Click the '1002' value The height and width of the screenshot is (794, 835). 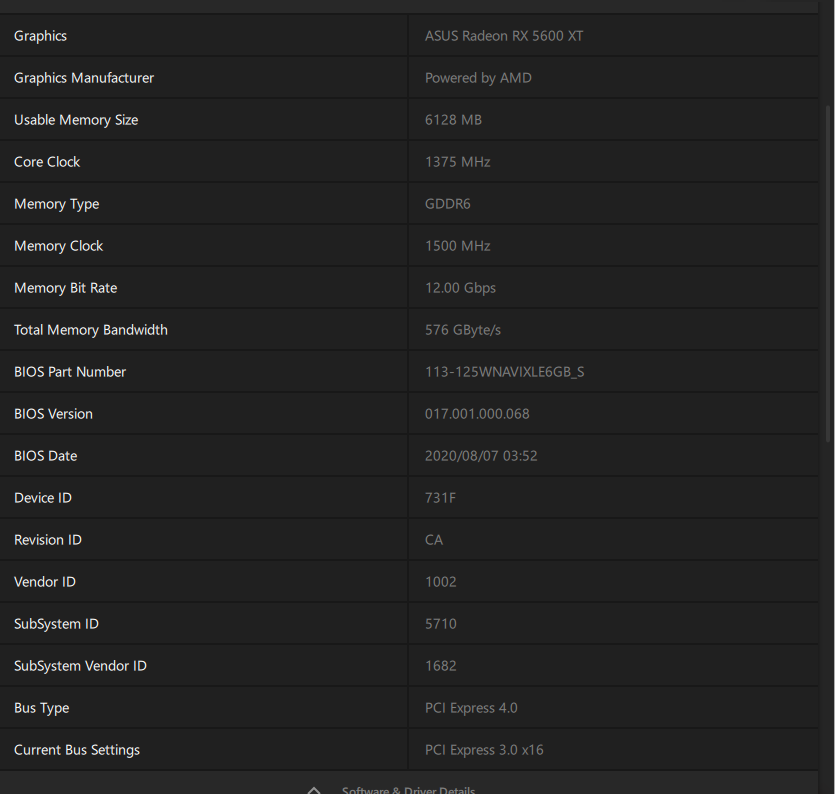(440, 582)
